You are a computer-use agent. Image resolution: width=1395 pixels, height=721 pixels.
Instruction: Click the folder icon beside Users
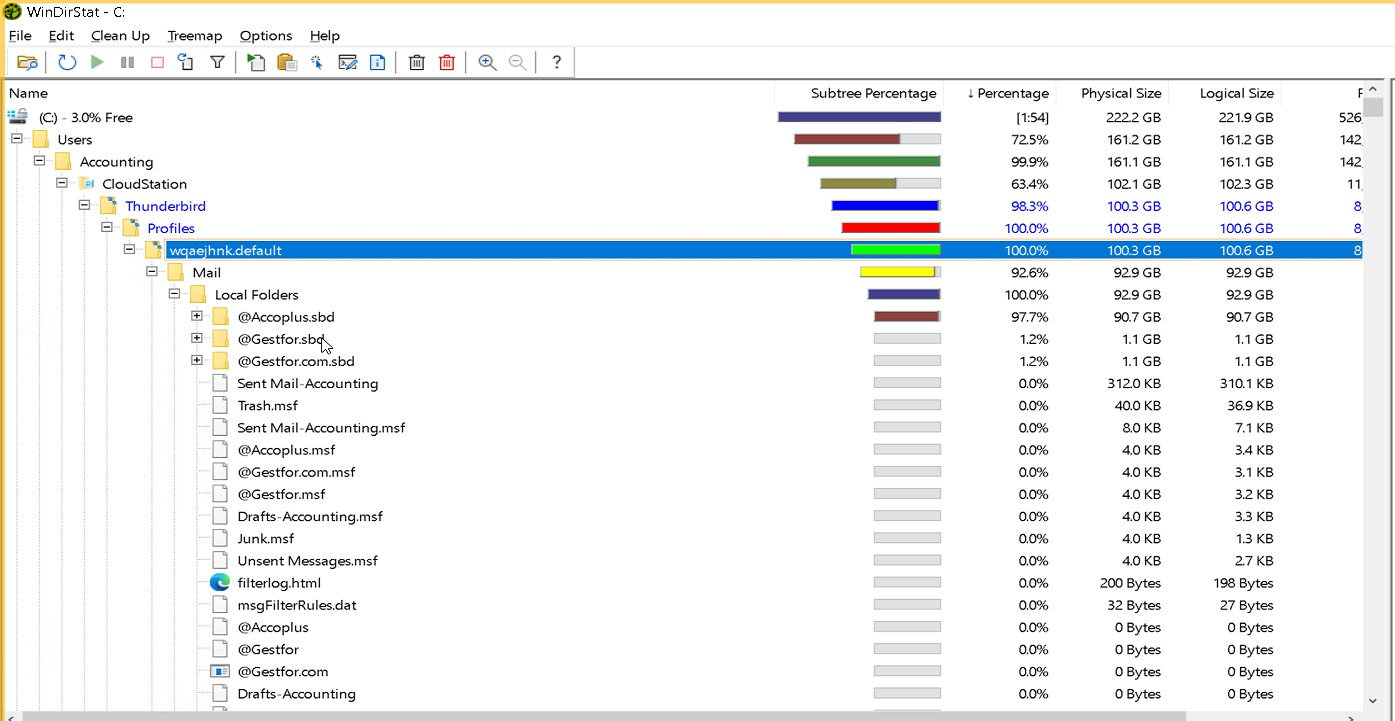40,139
